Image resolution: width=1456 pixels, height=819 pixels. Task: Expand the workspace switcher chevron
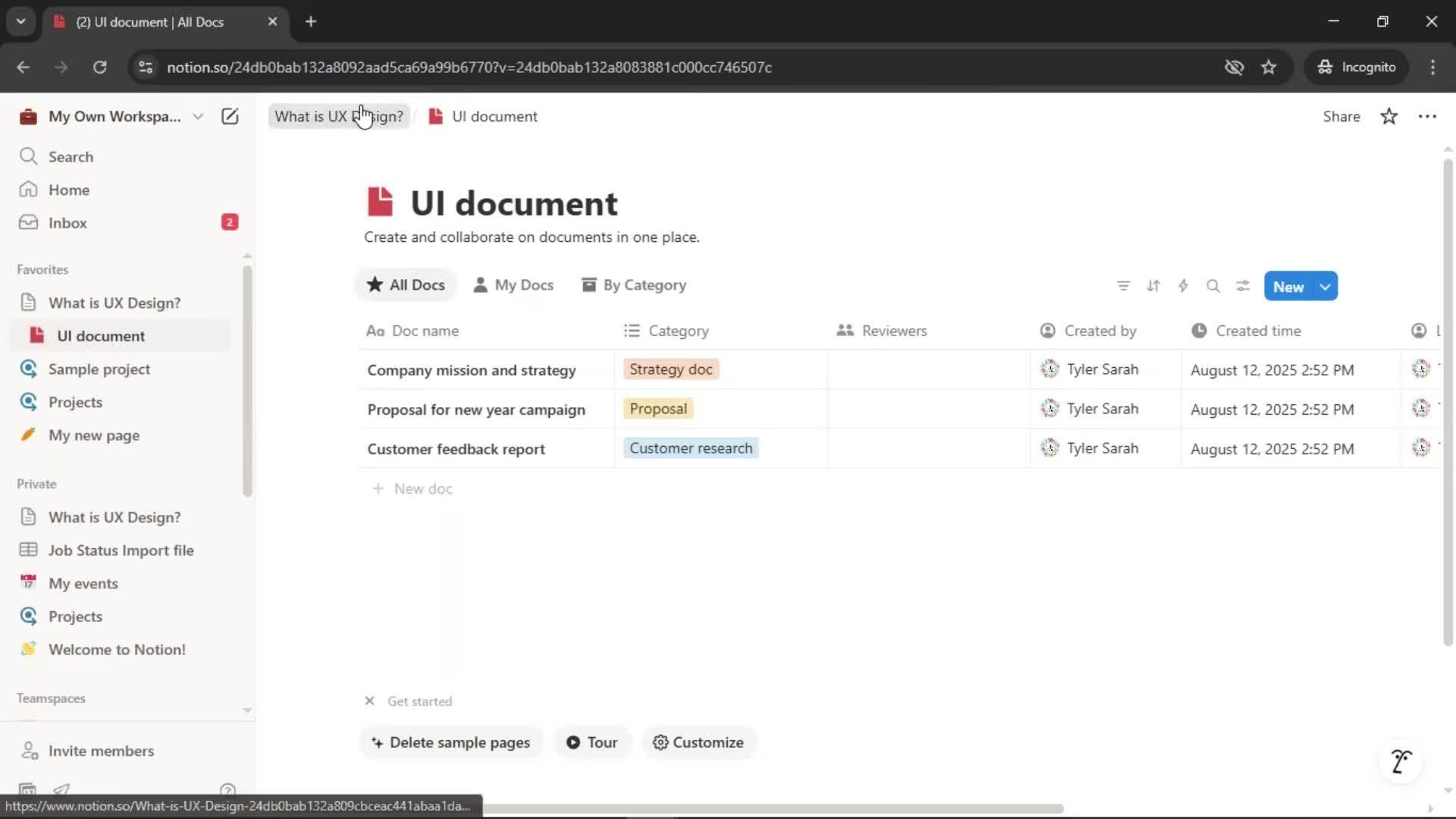198,116
